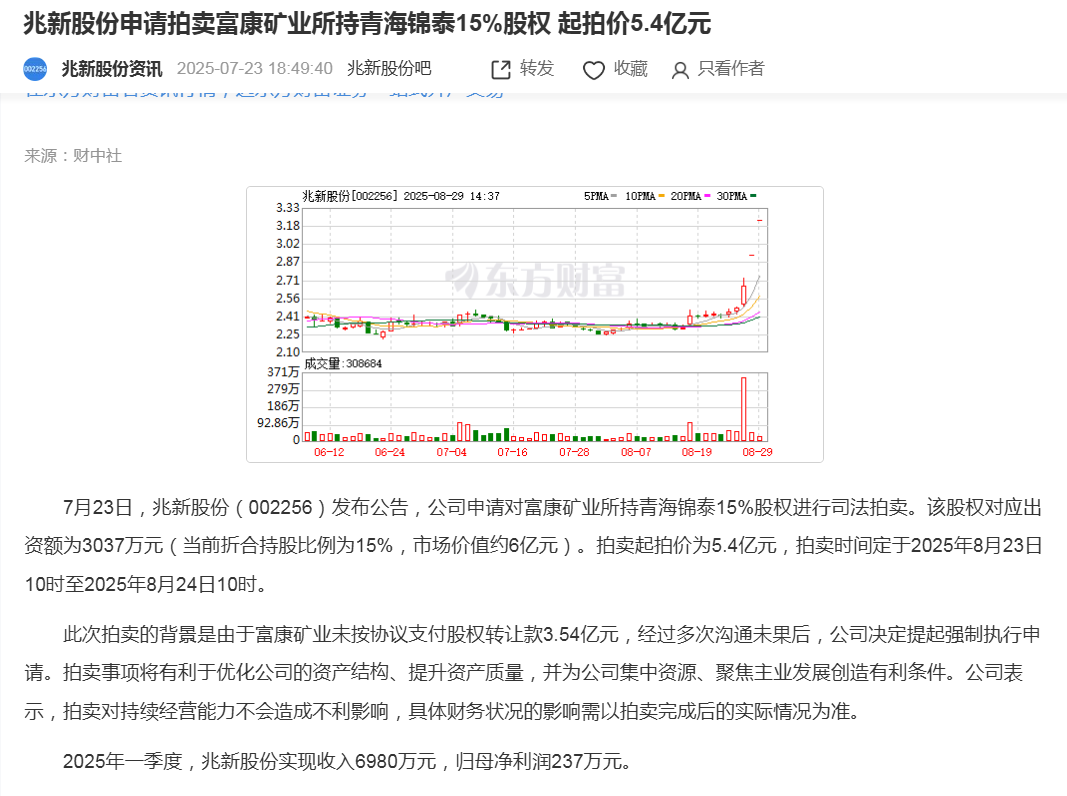The height and width of the screenshot is (796, 1067).
Task: Click the 371万 volume axis value
Action: coord(283,372)
